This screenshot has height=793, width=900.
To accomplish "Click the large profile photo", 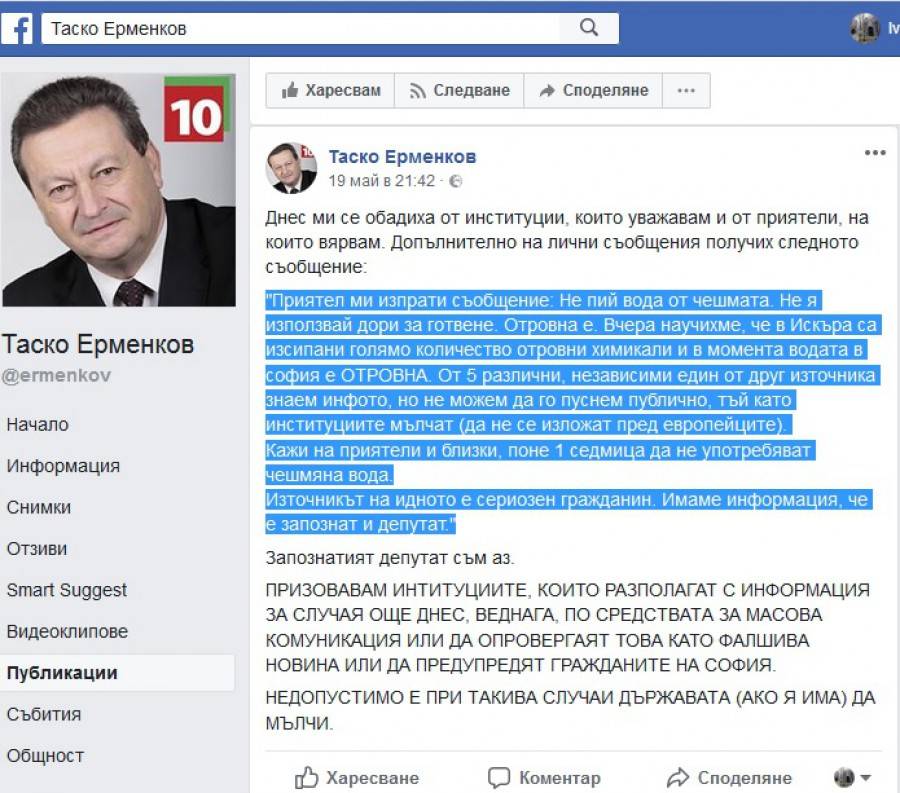I will (119, 190).
